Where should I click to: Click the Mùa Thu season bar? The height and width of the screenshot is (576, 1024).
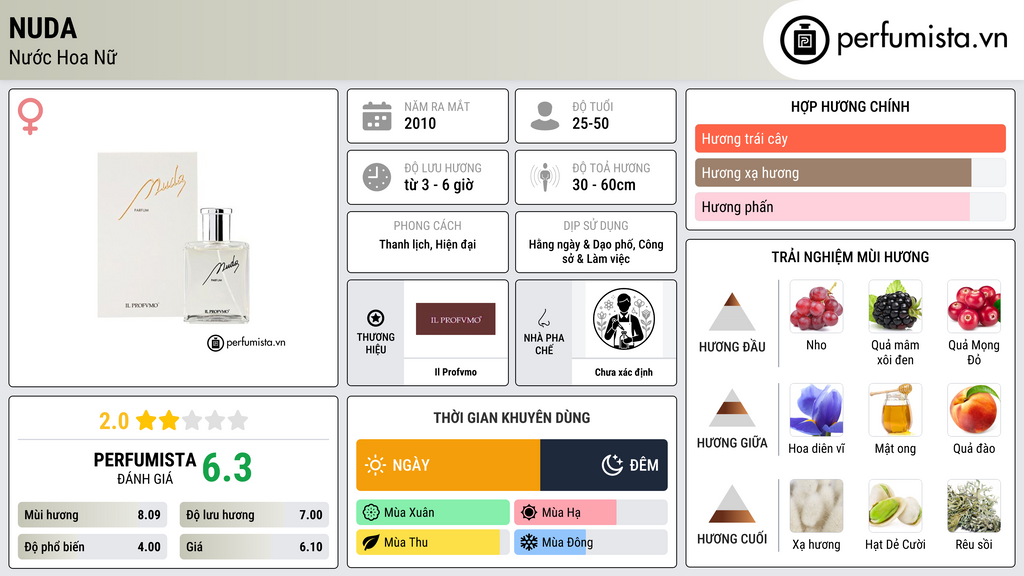click(x=433, y=542)
